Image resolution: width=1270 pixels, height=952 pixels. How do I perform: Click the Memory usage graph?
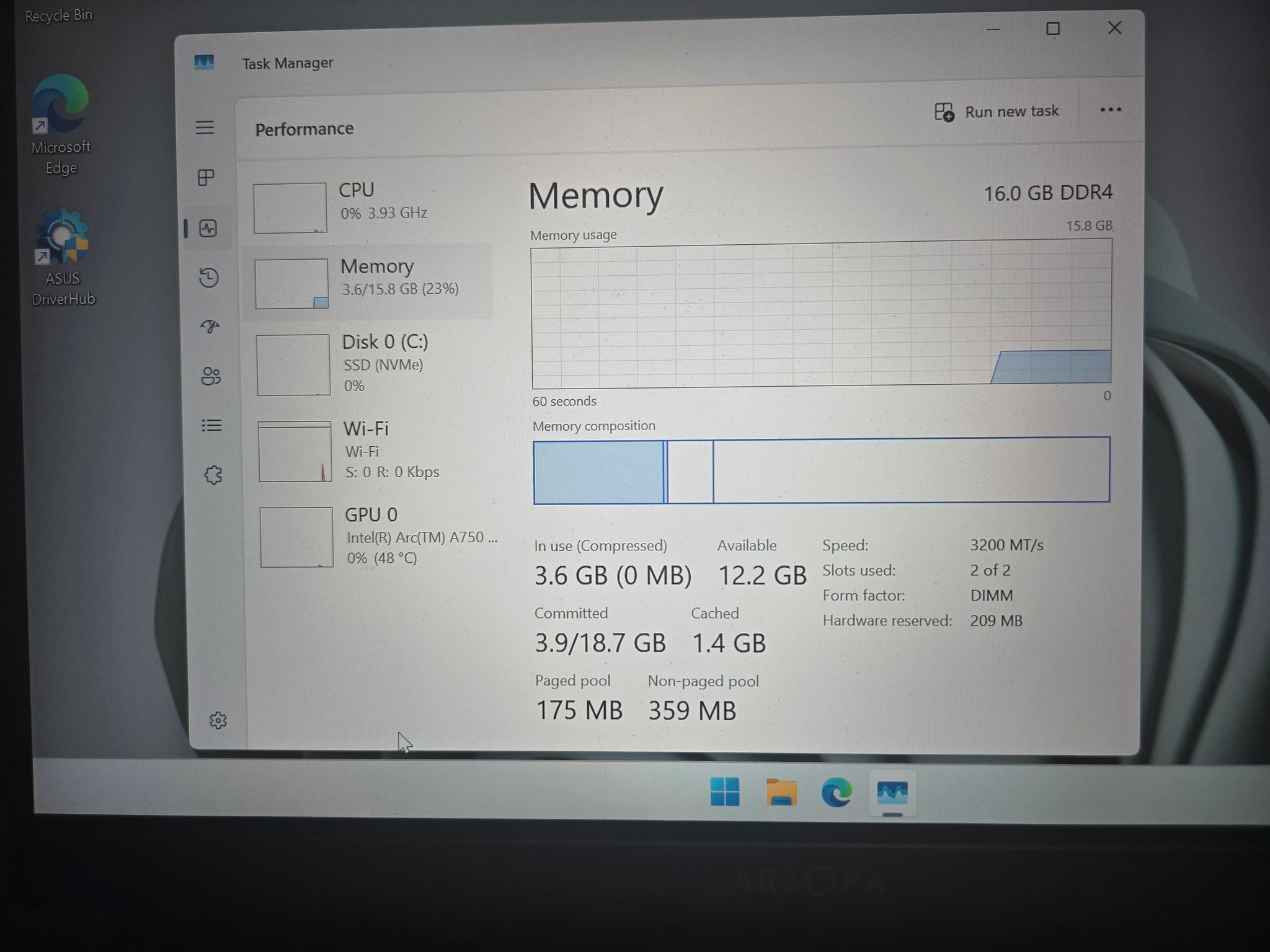pyautogui.click(x=821, y=314)
